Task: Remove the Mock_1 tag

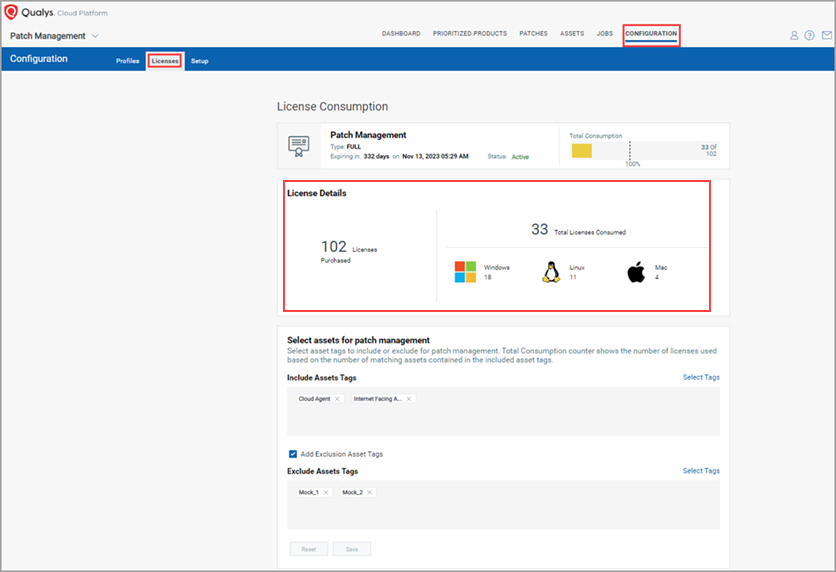Action: [326, 493]
